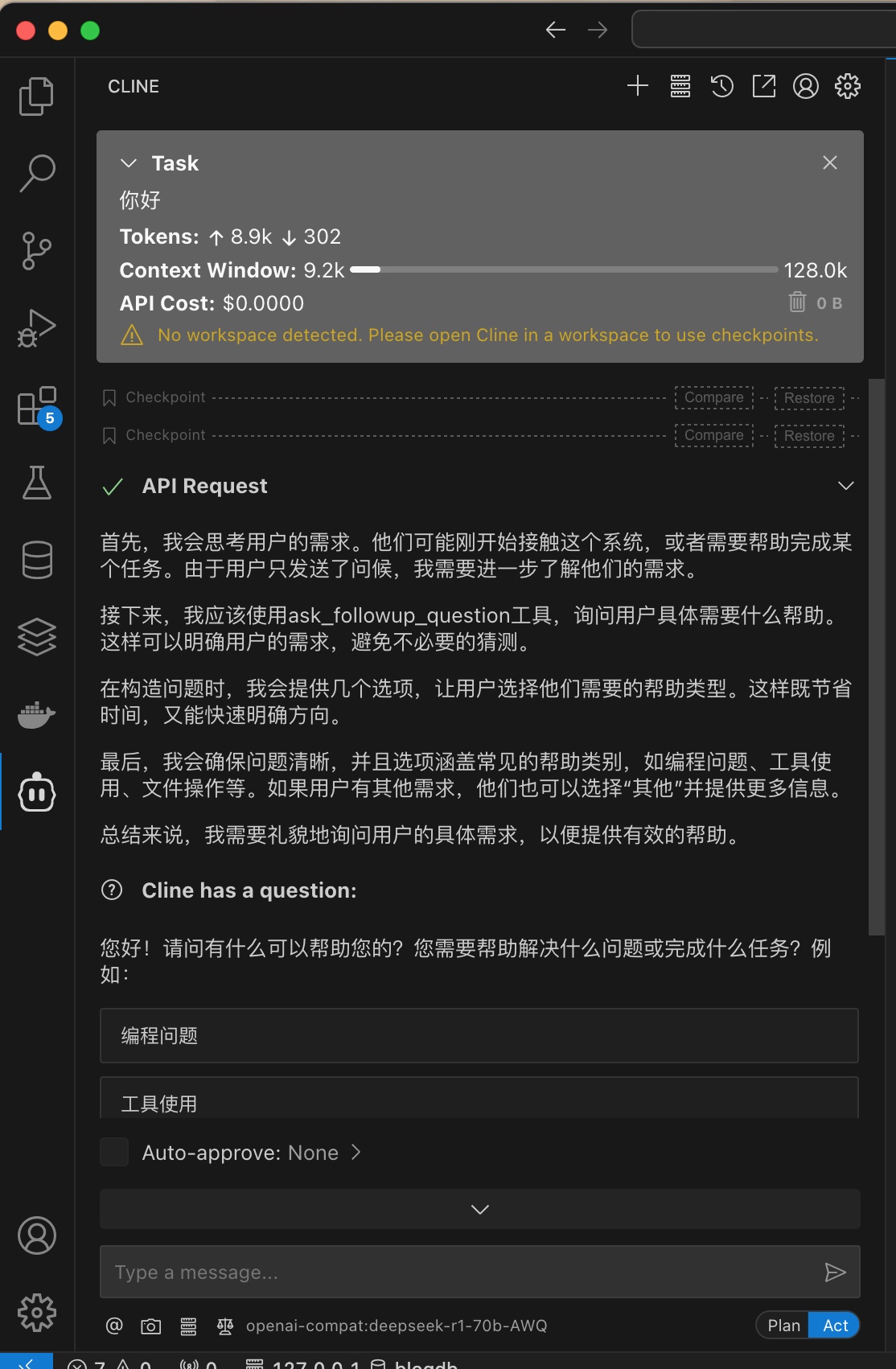Delete task using the trash icon
The height and width of the screenshot is (1369, 896).
[797, 302]
